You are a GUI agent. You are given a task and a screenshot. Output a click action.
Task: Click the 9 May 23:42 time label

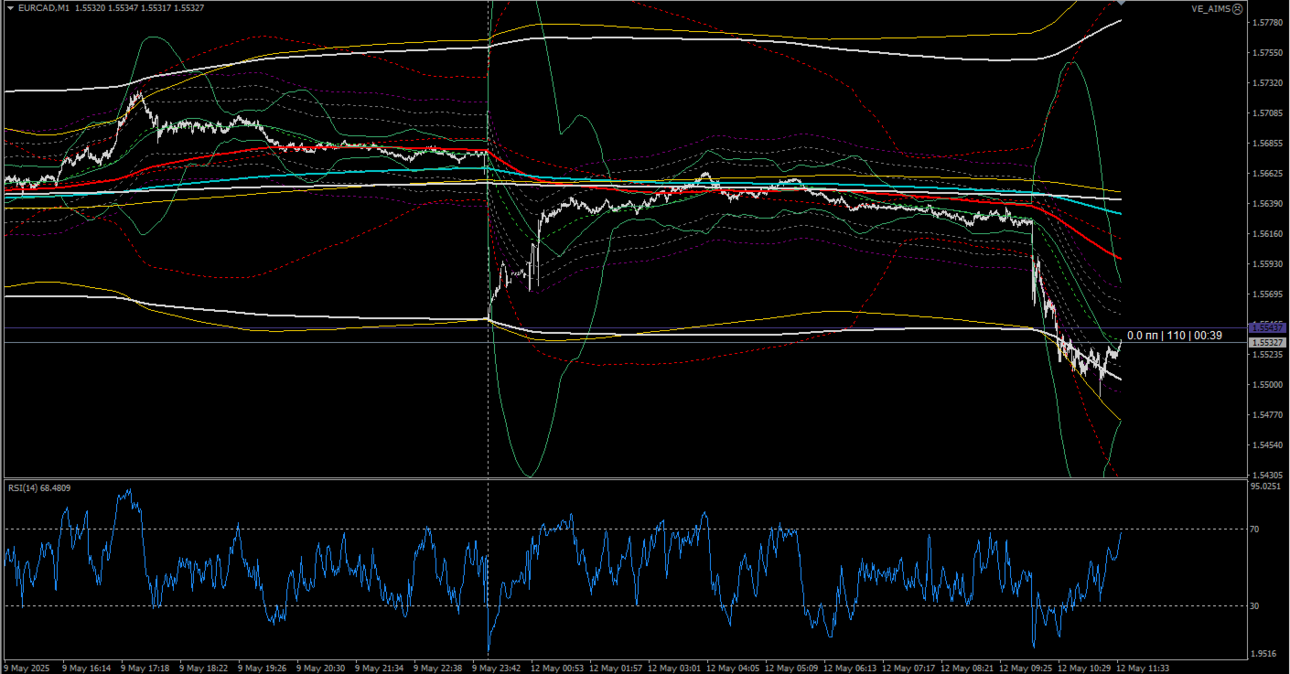click(497, 667)
